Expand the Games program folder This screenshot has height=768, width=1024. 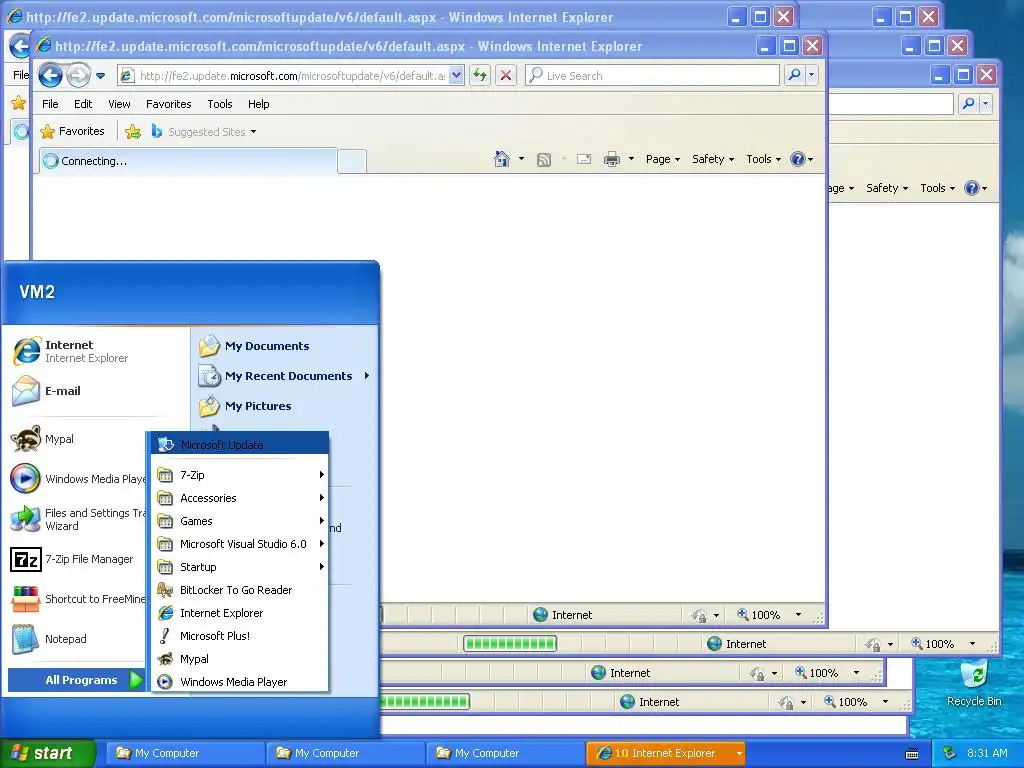(240, 521)
